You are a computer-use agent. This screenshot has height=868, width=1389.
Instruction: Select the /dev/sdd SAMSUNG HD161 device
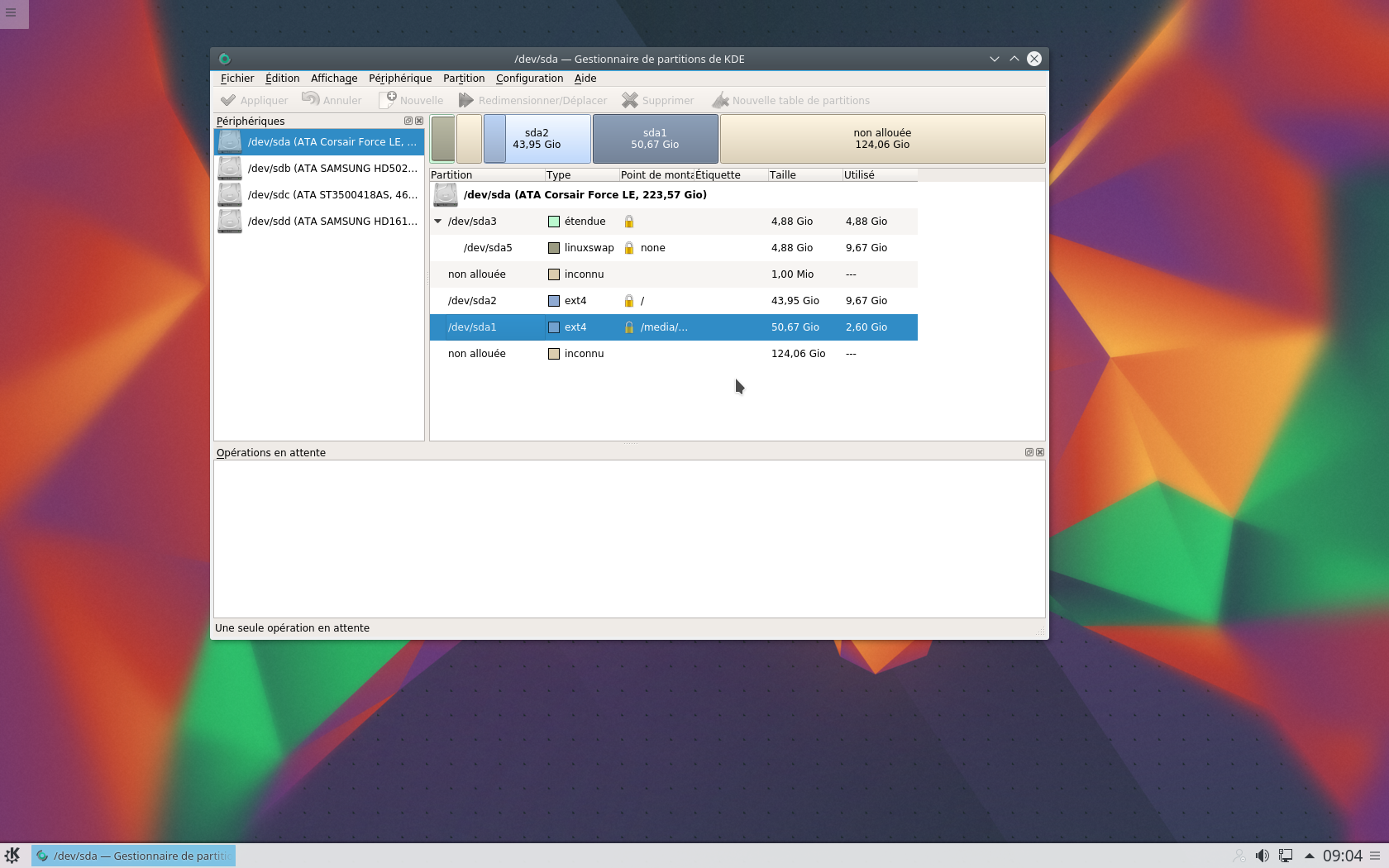(x=319, y=222)
